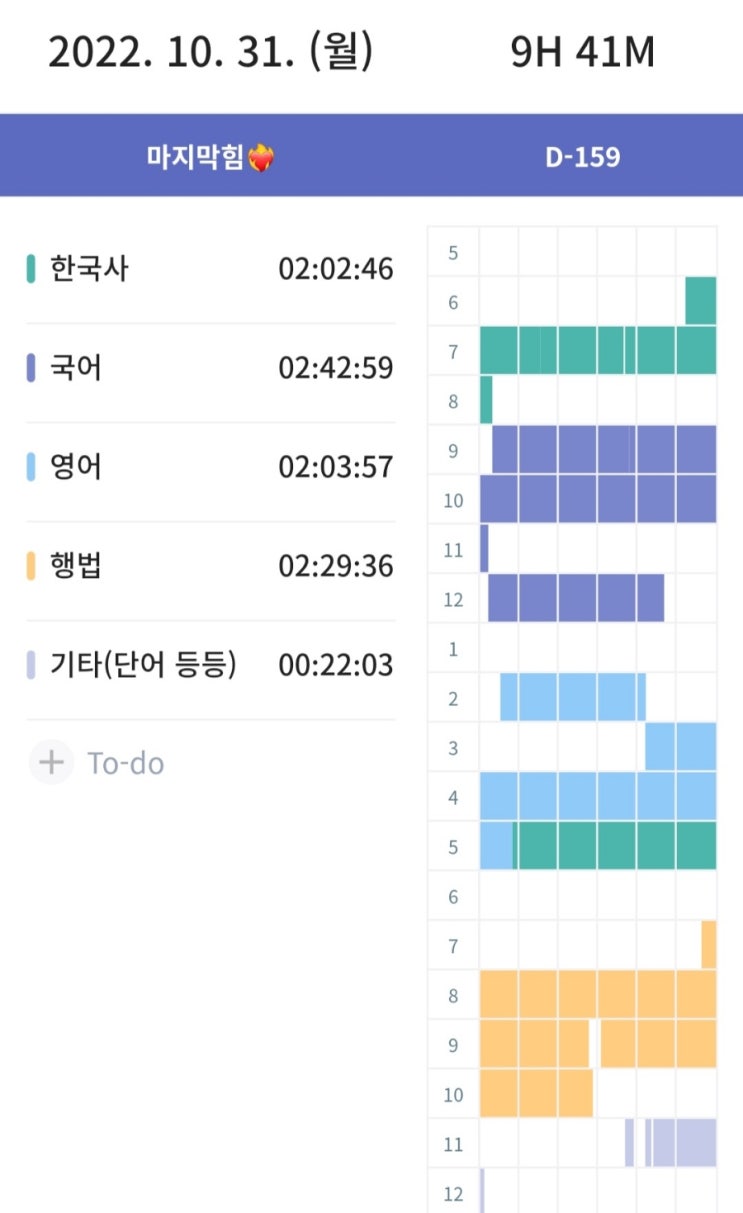Click the plus icon beside To-do
This screenshot has height=1213, width=743.
[50, 763]
